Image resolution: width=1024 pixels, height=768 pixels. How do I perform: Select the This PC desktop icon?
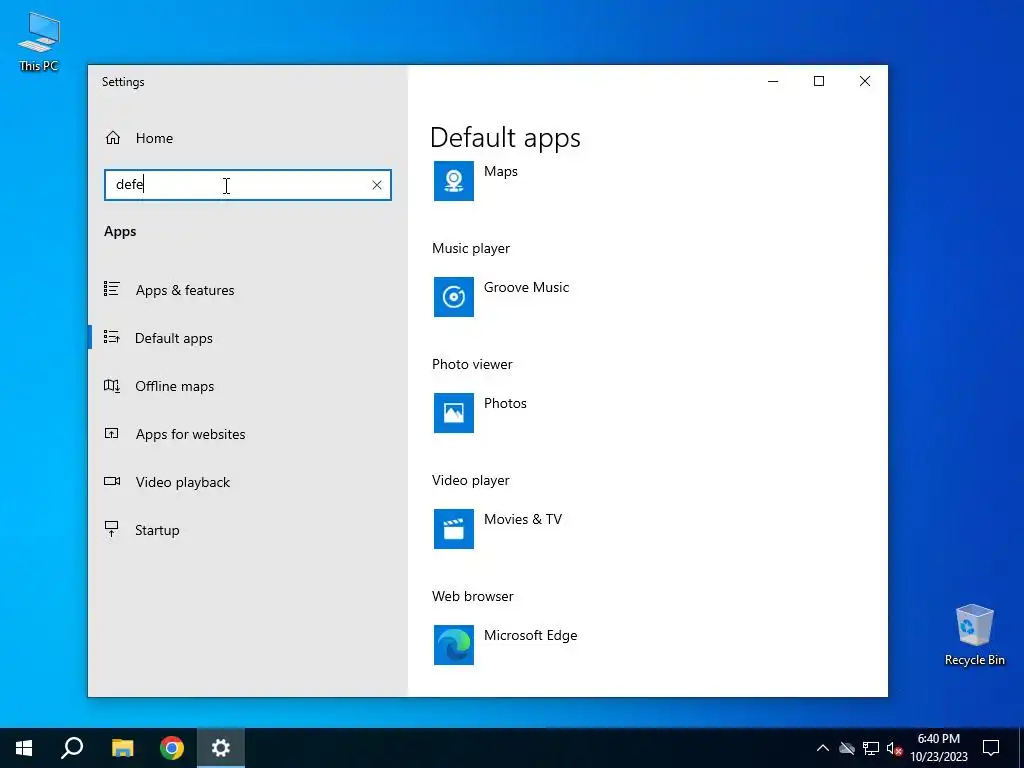(x=39, y=42)
